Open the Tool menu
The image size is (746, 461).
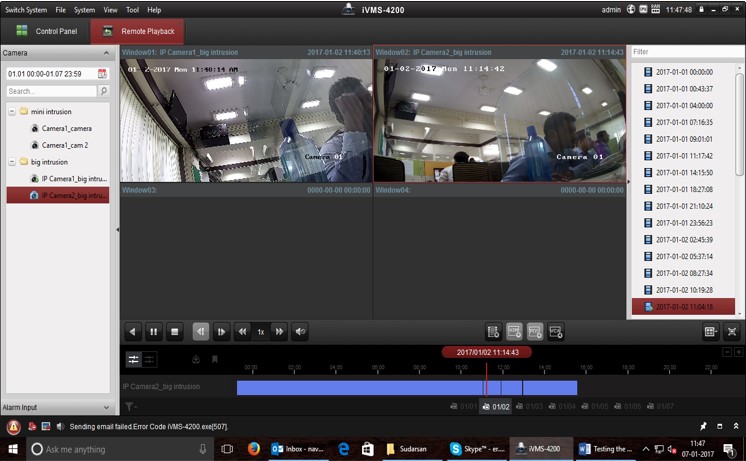pyautogui.click(x=132, y=9)
